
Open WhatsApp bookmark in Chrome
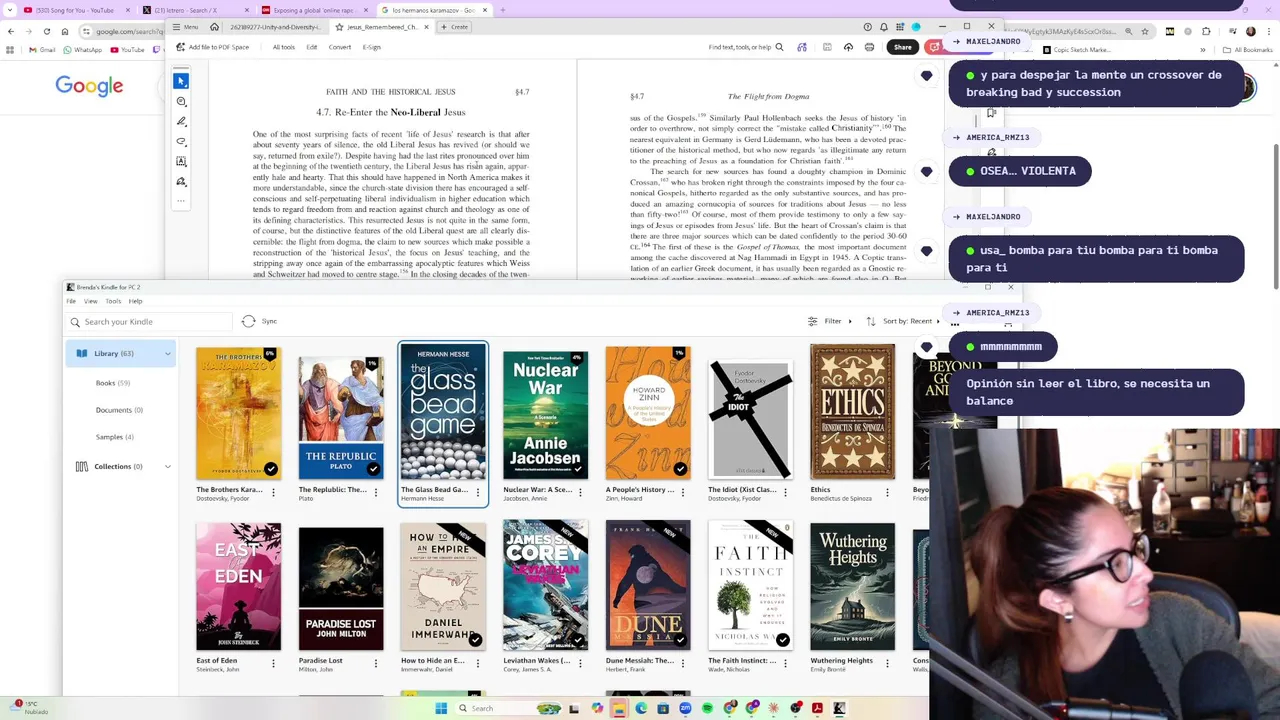82,50
